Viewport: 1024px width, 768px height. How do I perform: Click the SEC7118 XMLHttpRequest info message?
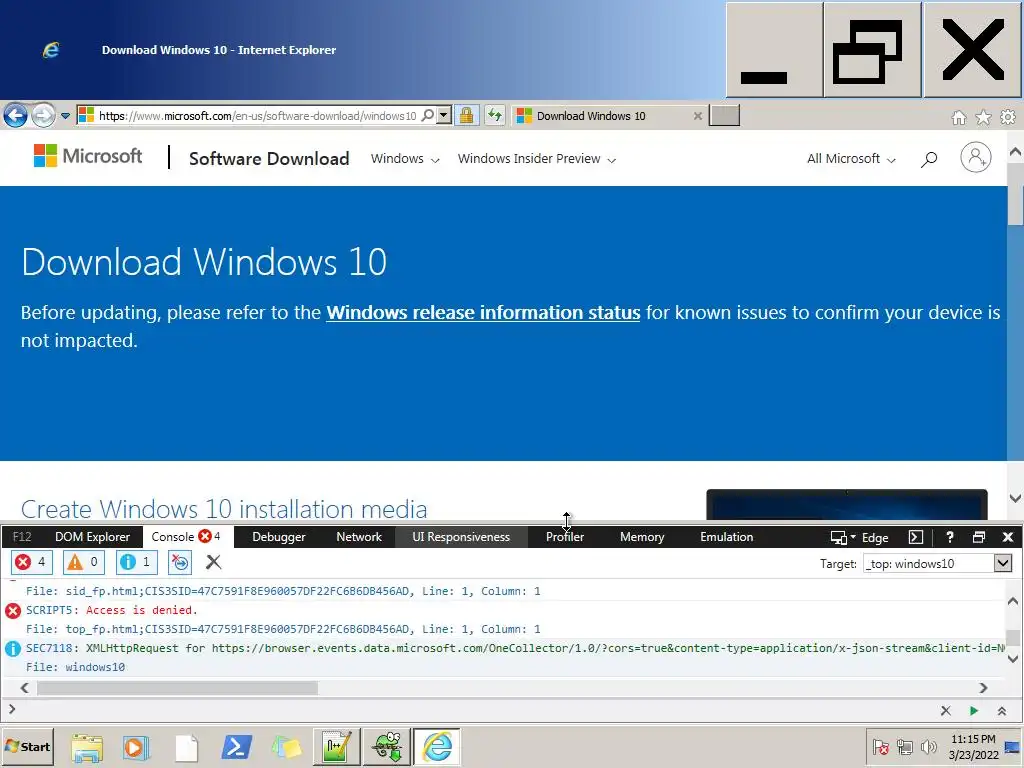tap(515, 648)
